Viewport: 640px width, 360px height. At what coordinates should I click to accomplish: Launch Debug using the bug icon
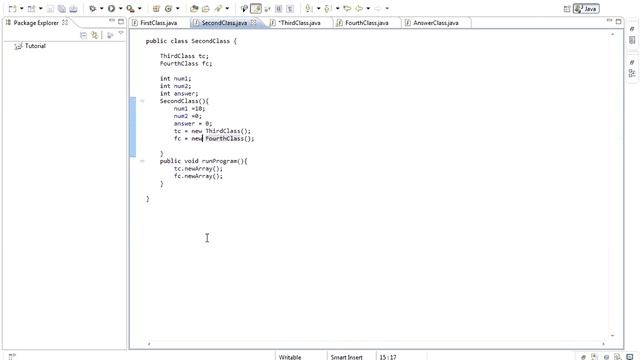coord(93,9)
